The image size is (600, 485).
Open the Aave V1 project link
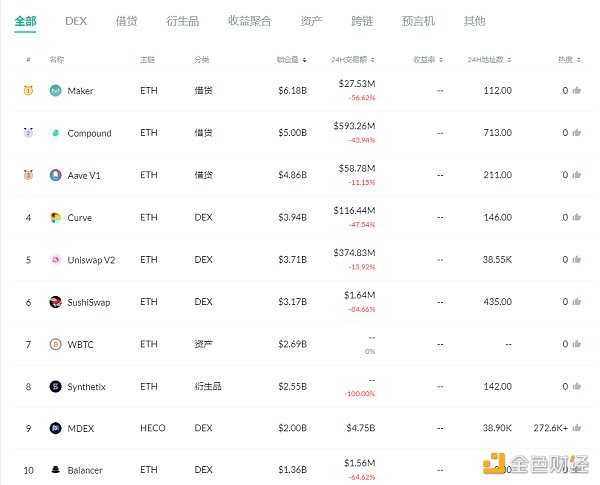[86, 175]
